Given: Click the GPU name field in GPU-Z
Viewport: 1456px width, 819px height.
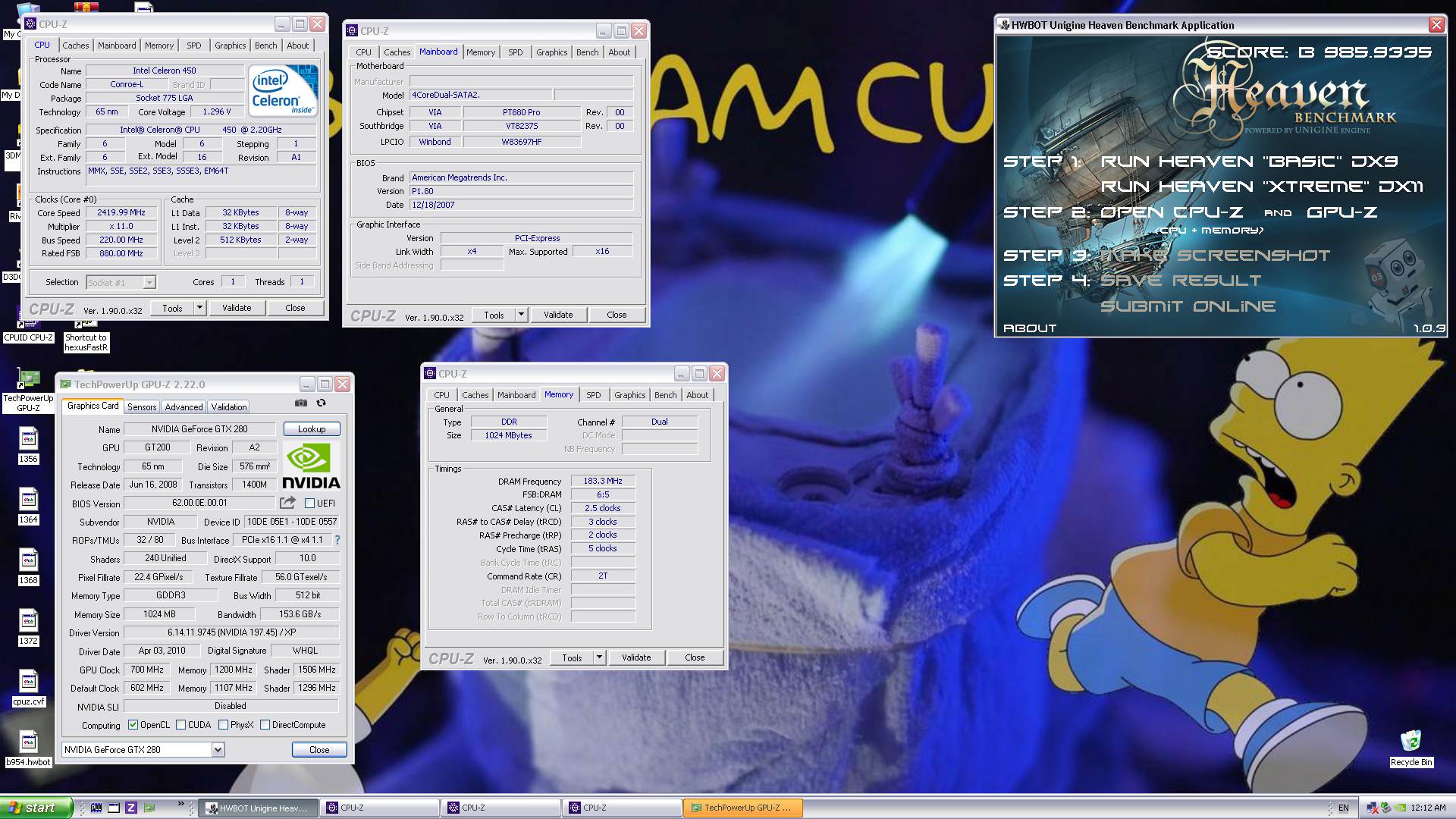Looking at the screenshot, I should [199, 429].
